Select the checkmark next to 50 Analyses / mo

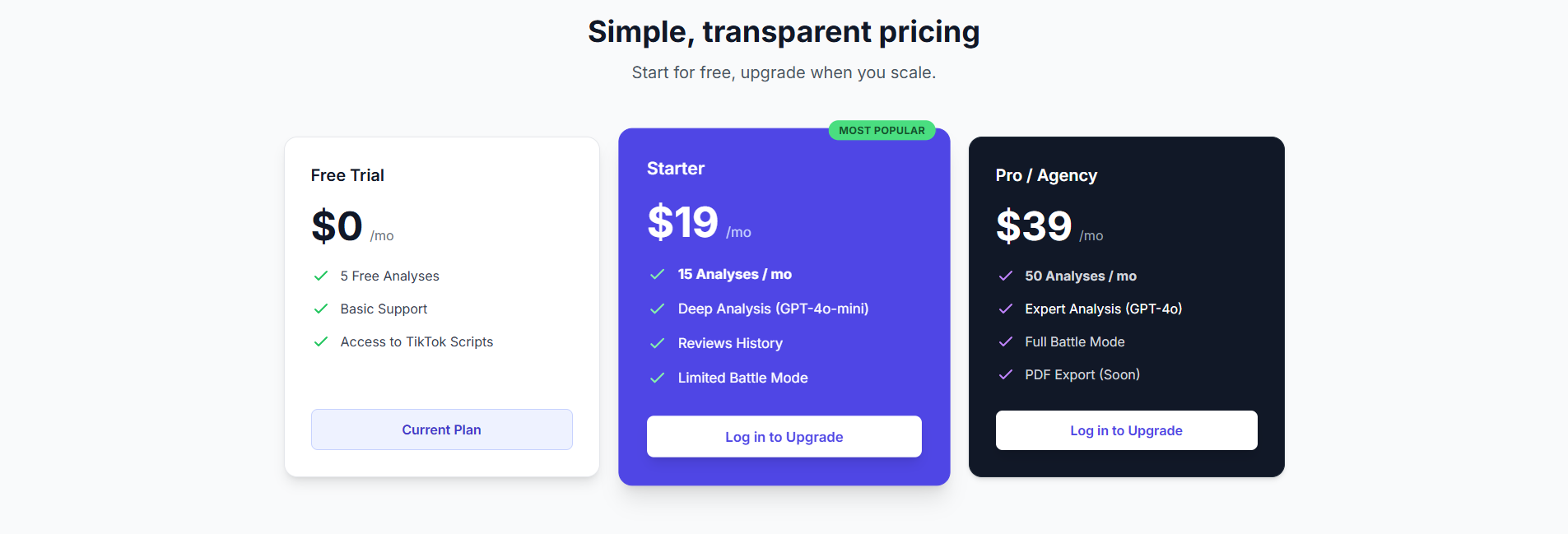1006,276
